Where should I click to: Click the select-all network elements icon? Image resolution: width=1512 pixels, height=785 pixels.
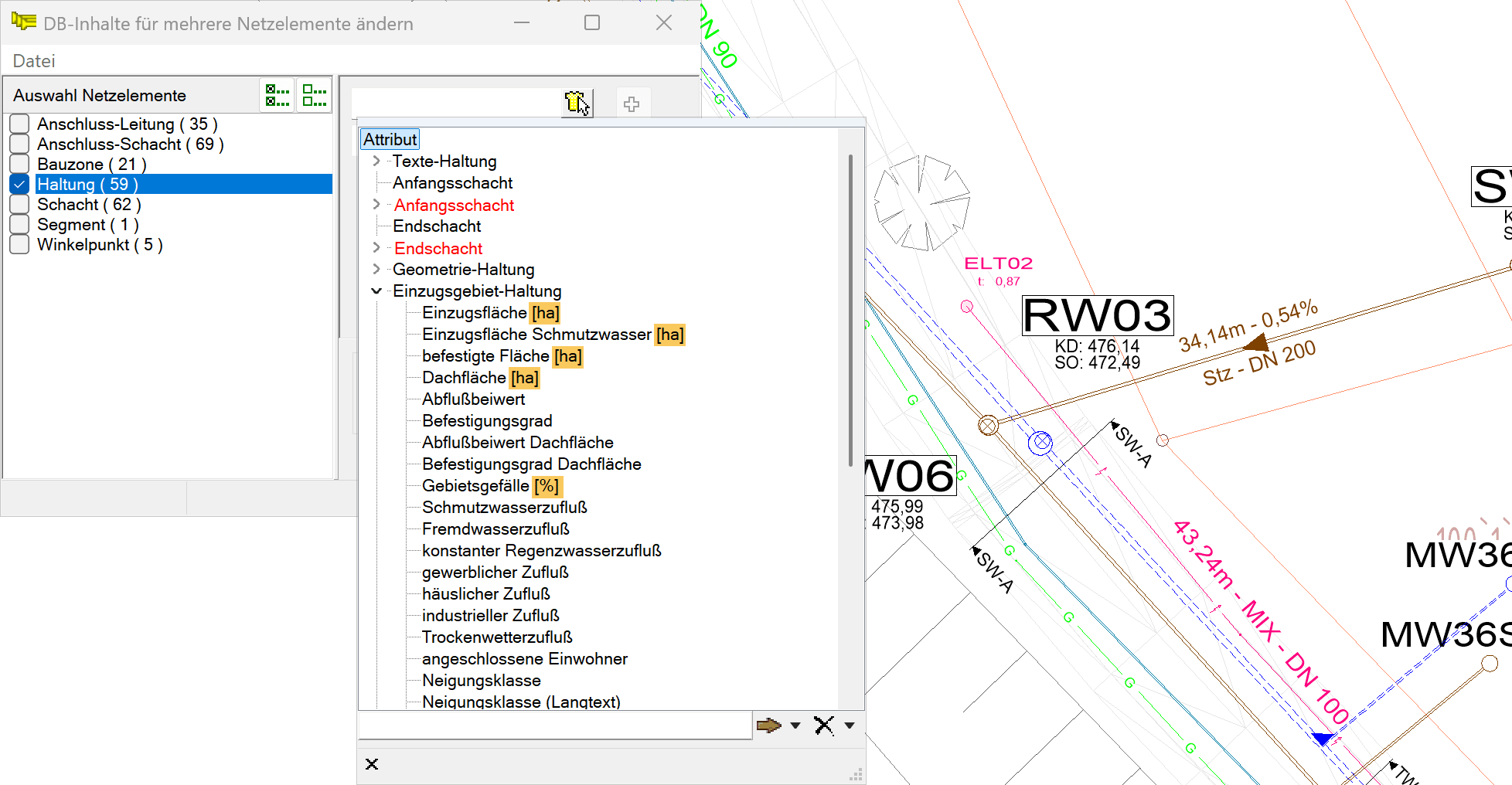pyautogui.click(x=278, y=96)
